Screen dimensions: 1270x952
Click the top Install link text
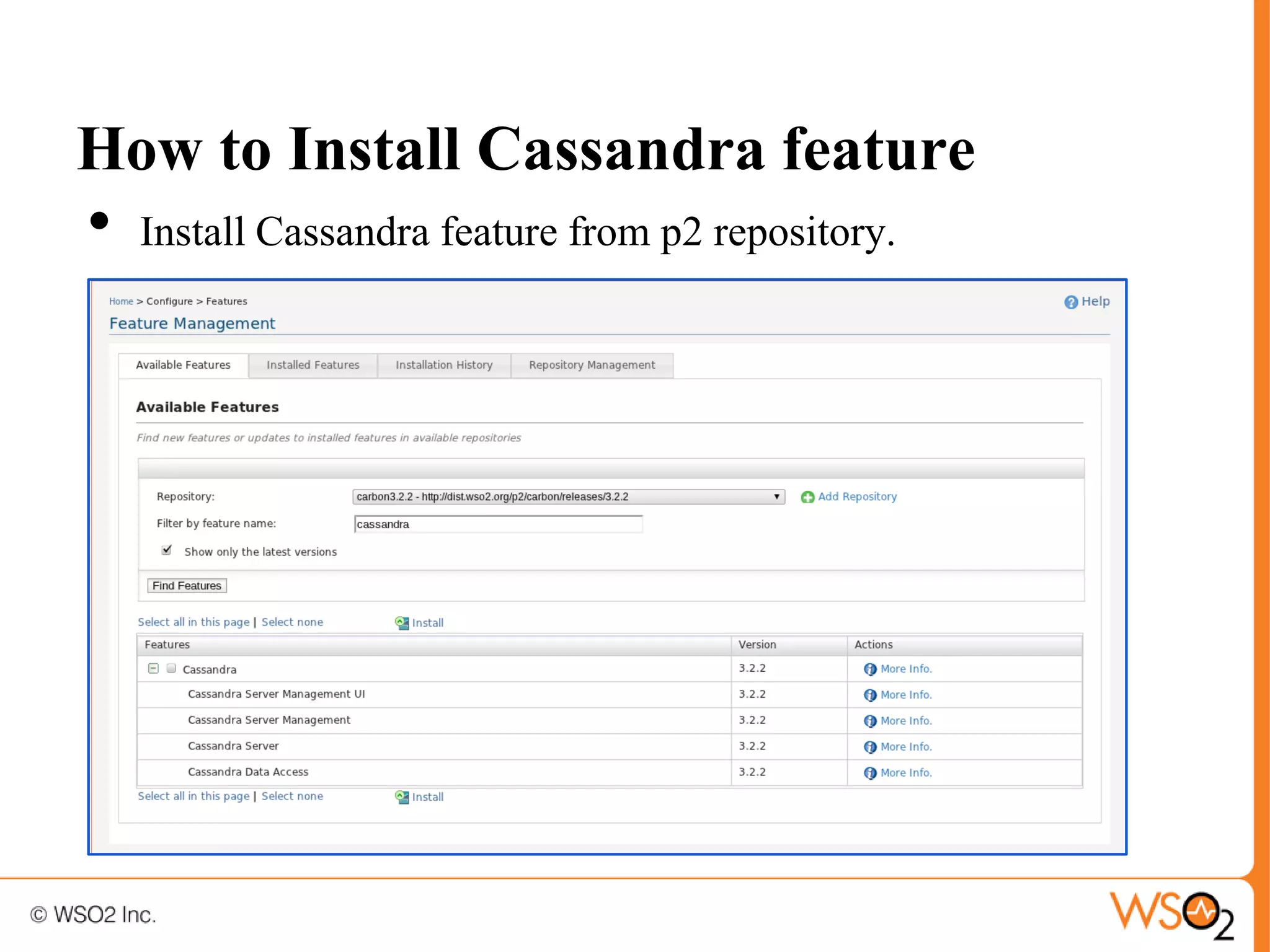(428, 623)
